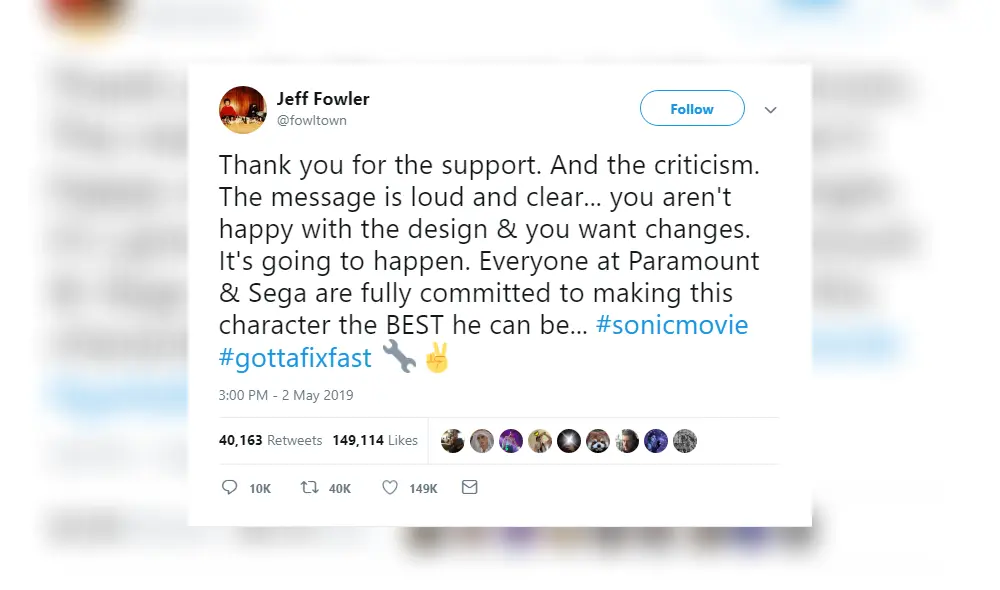The height and width of the screenshot is (590, 1000).
Task: Click the peace sign emoji
Action: tap(438, 357)
